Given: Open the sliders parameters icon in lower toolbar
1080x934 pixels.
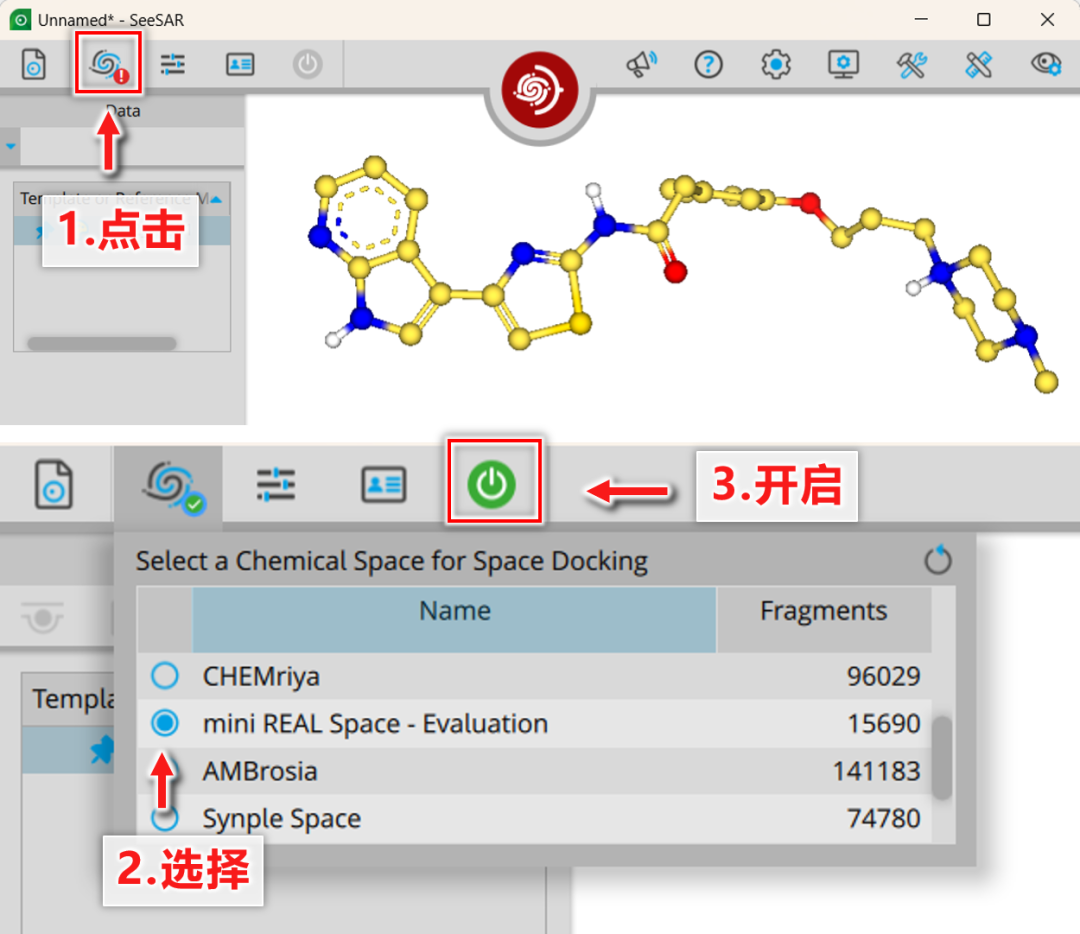Looking at the screenshot, I should (x=276, y=484).
